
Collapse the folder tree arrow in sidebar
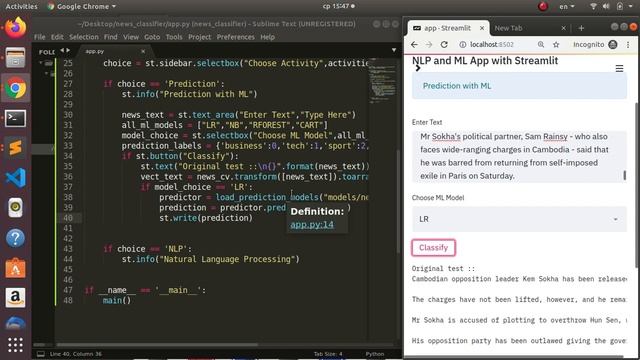tap(41, 63)
